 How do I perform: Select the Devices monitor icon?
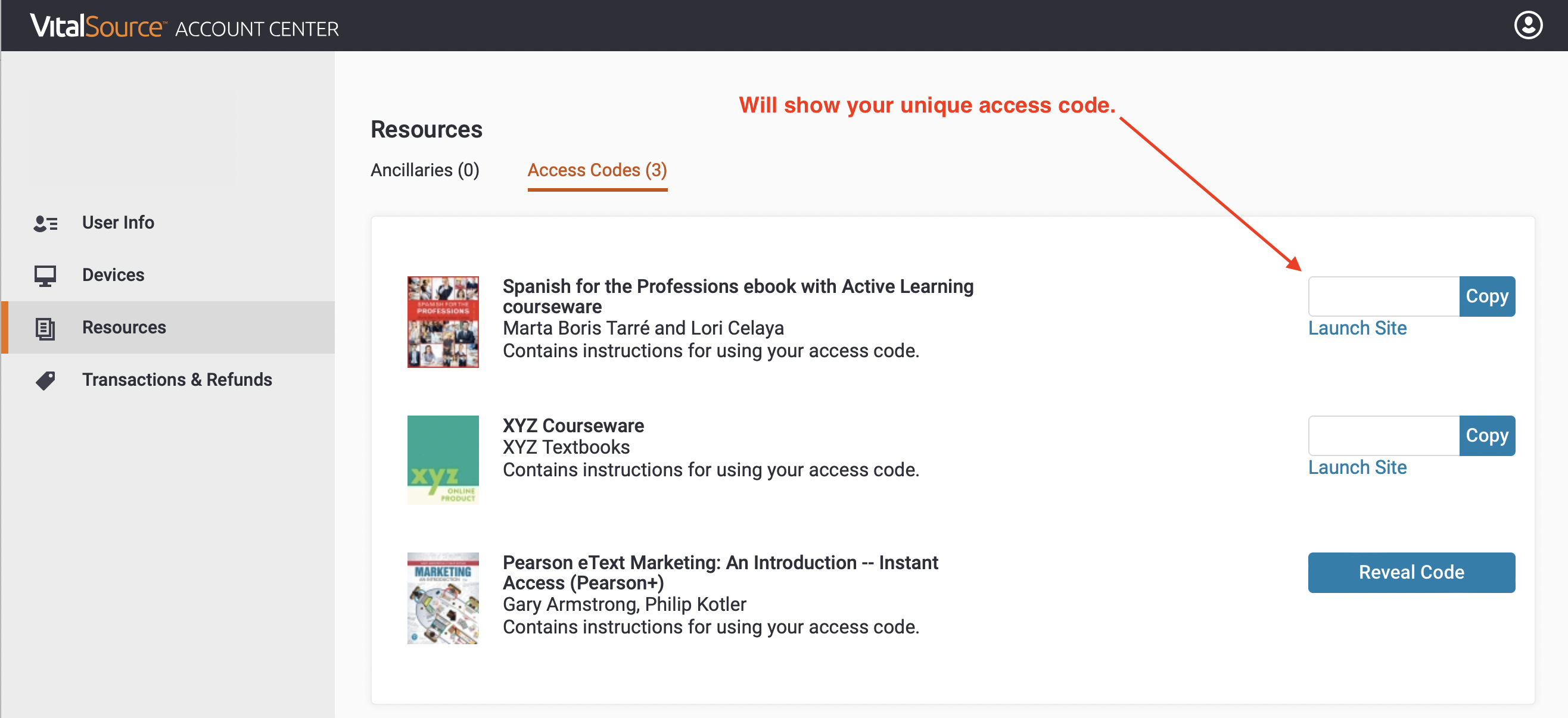(45, 275)
